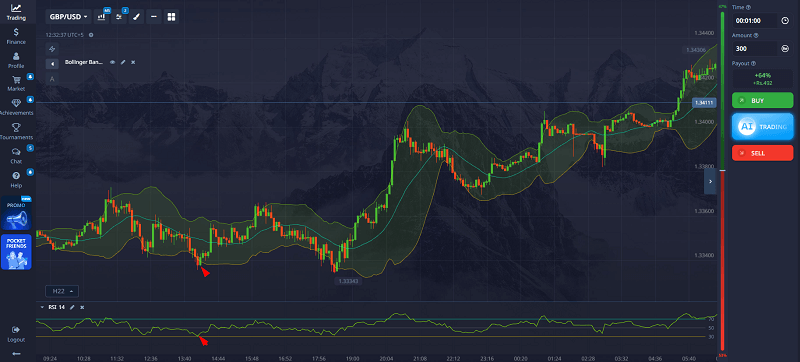Go to the Profile page
The height and width of the screenshot is (362, 800).
[x=16, y=60]
